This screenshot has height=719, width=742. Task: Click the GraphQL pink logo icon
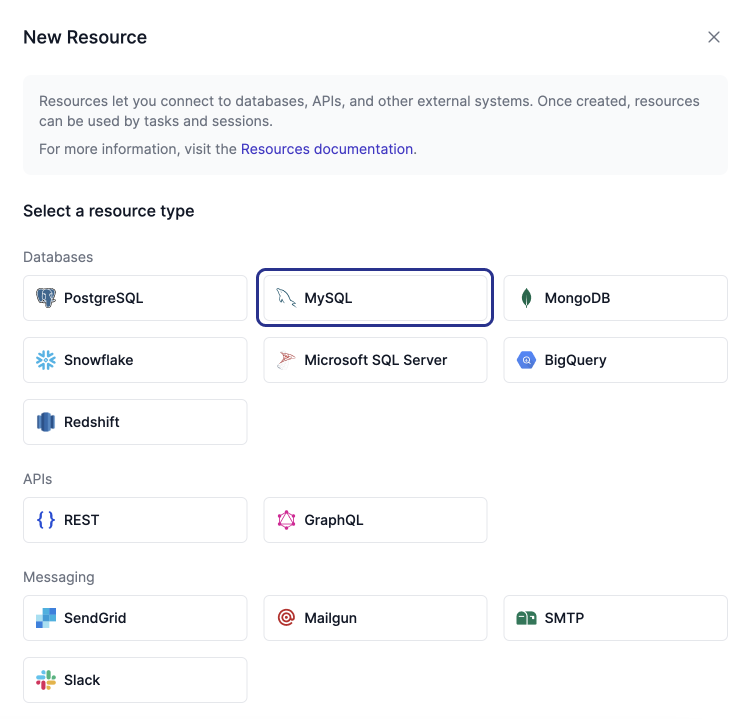pyautogui.click(x=286, y=520)
